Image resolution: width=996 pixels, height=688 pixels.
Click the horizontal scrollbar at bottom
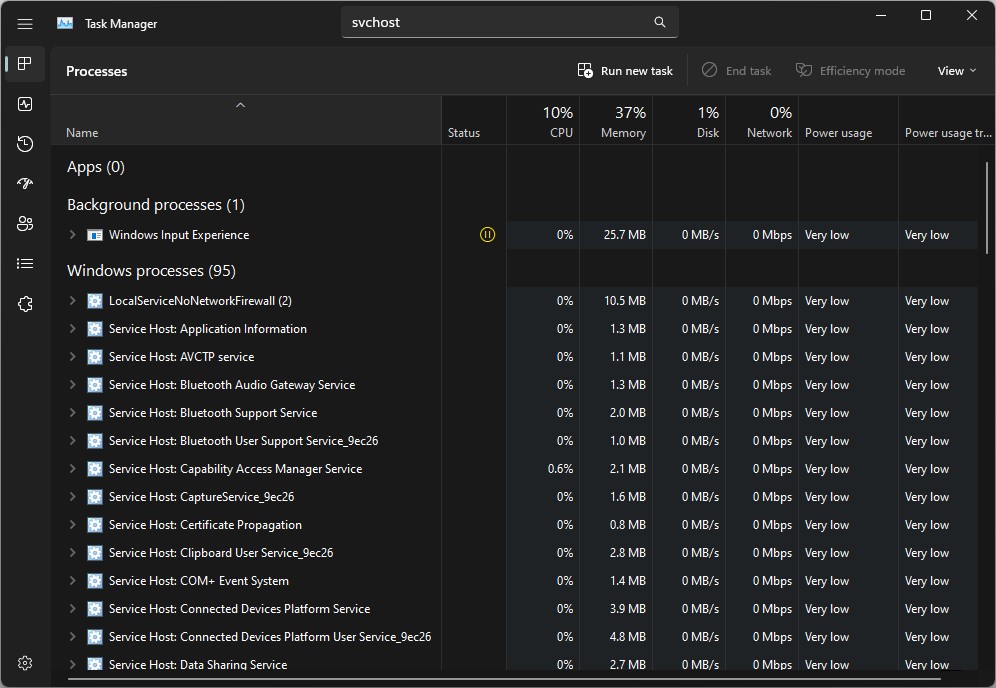coord(503,679)
